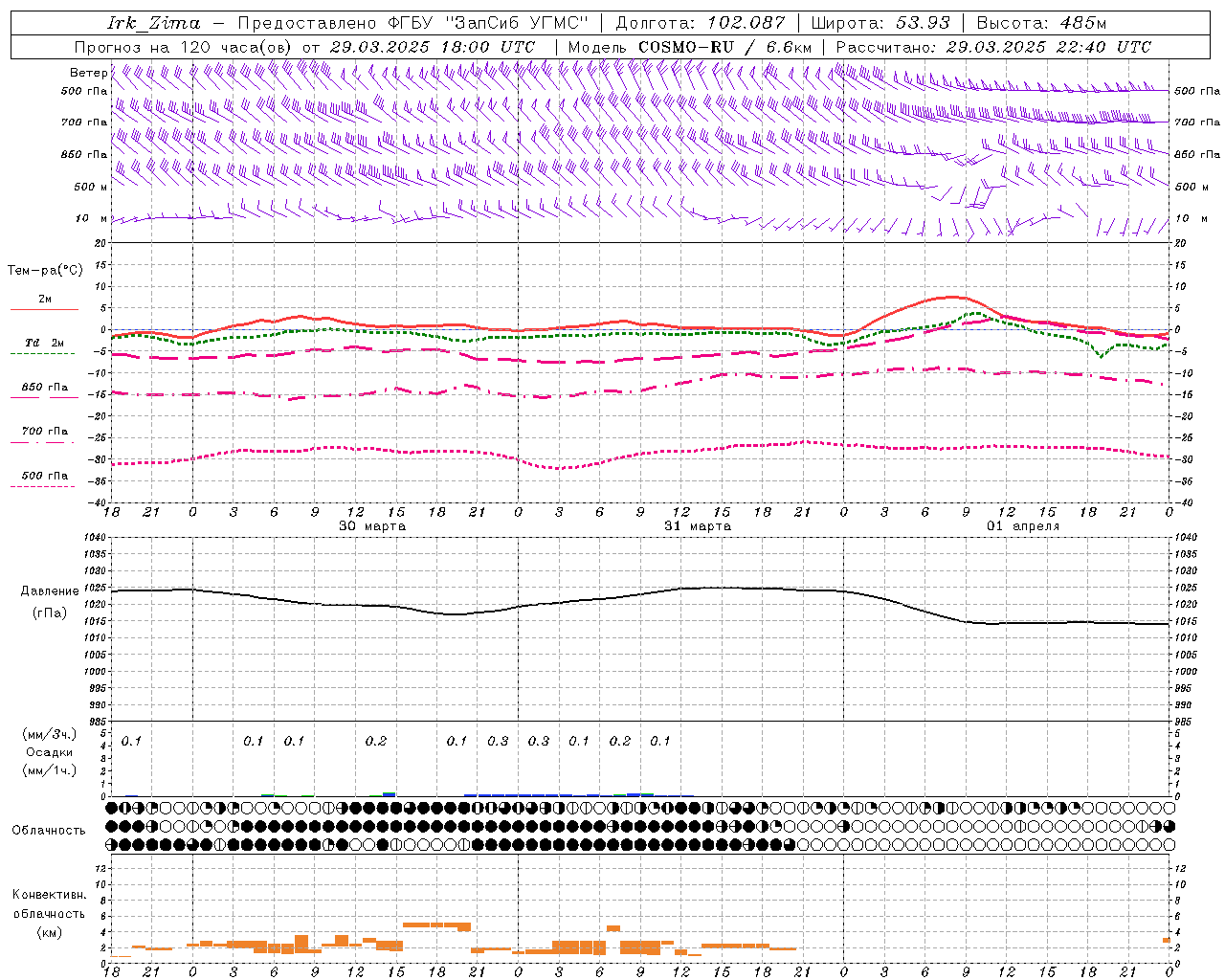Select the provider text "ЗапСиб УГМС"
The width and height of the screenshot is (1225, 980).
(x=516, y=23)
